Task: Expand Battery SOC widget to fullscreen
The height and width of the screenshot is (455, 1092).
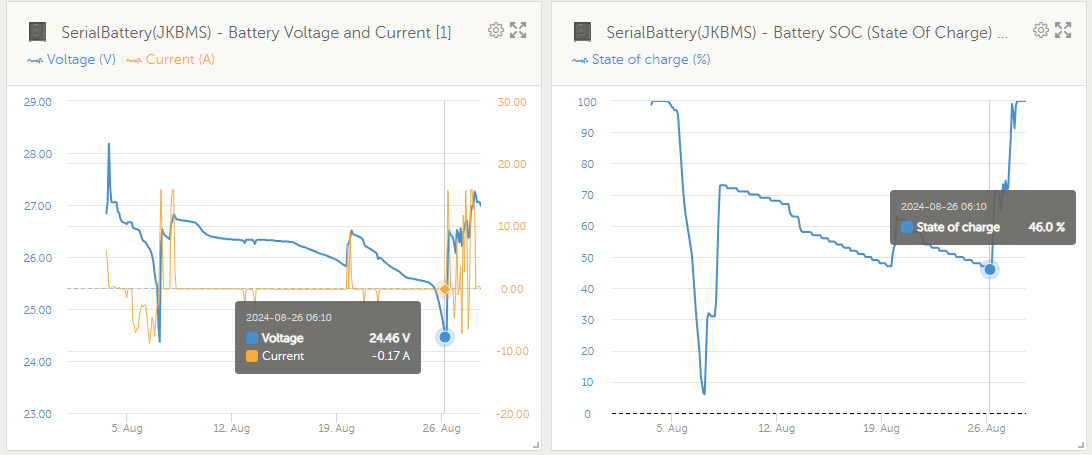Action: (1063, 30)
